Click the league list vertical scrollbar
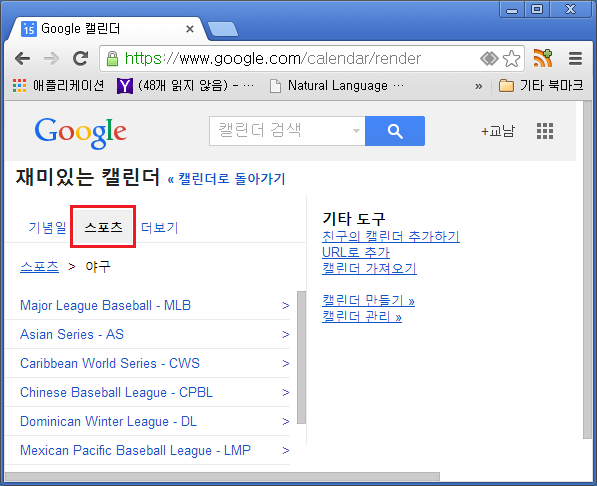 pyautogui.click(x=301, y=357)
